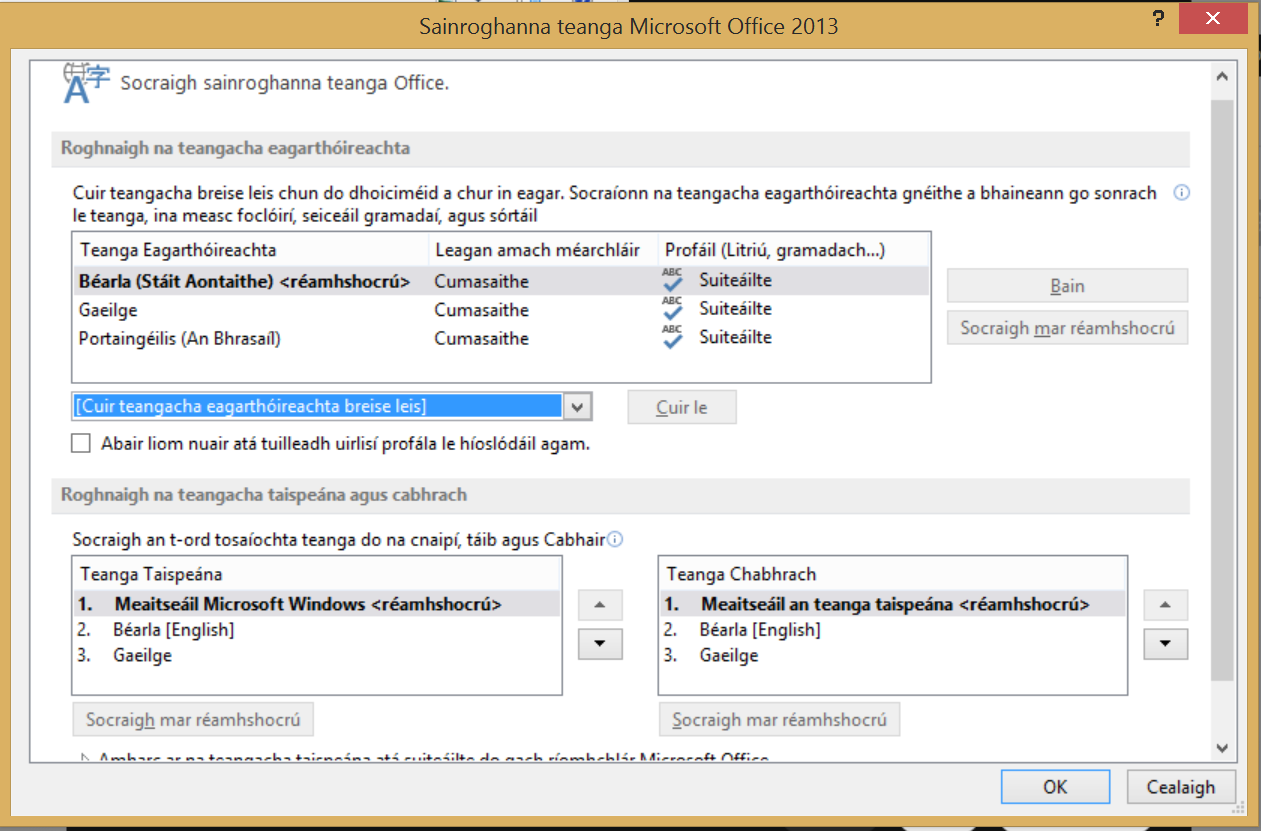The height and width of the screenshot is (831, 1261).
Task: Enable 'Abair liom nuair atá tuilleadh uirlisí' checkbox
Action: pos(81,443)
